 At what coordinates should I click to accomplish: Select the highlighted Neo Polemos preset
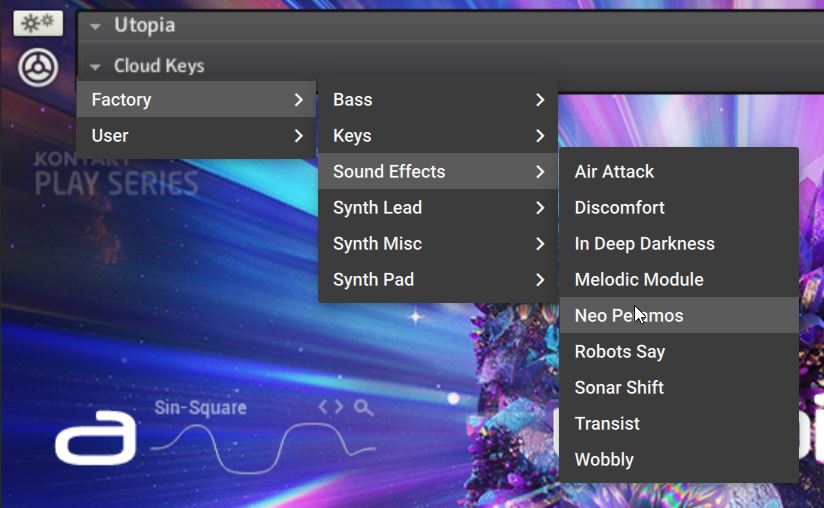click(679, 315)
